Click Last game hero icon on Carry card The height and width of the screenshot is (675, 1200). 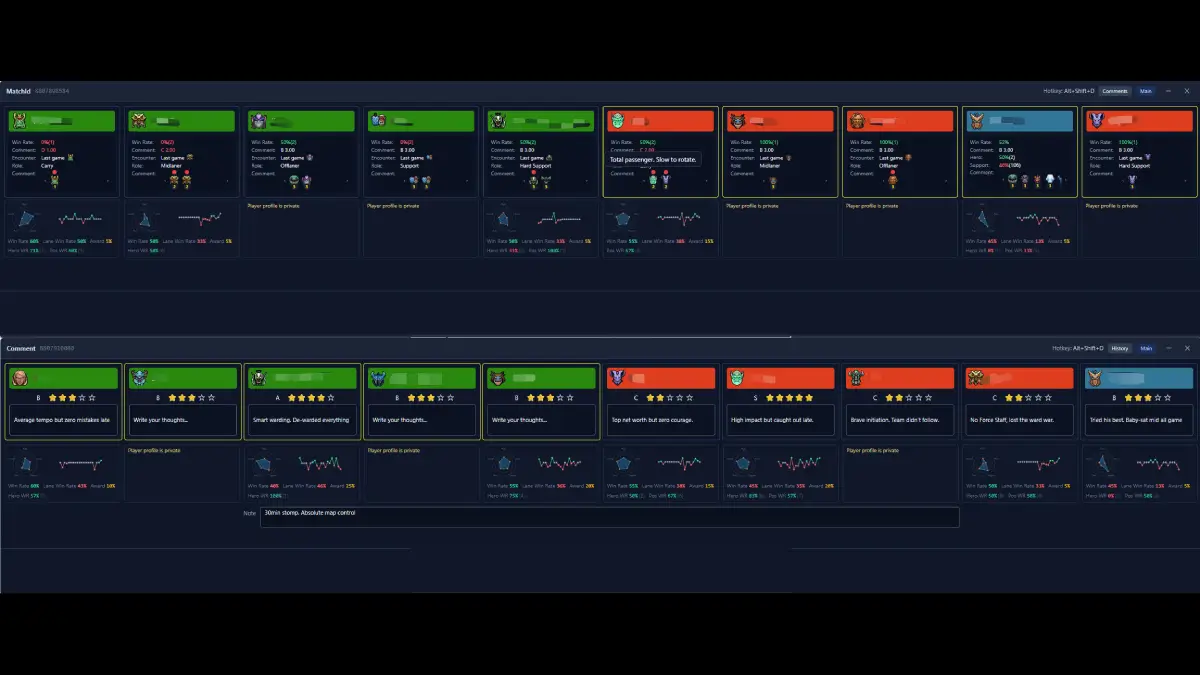(70, 157)
